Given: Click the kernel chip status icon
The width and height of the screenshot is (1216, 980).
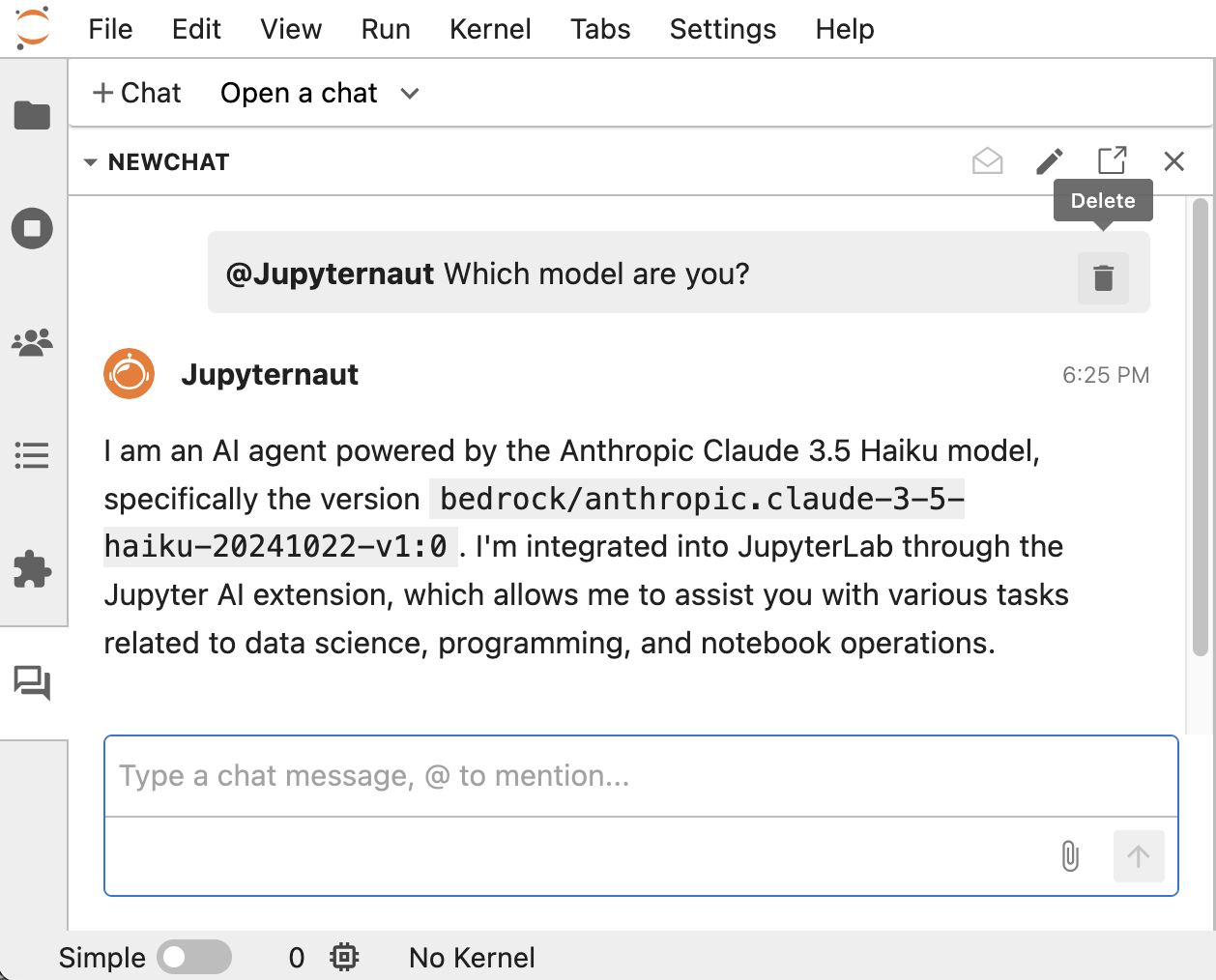Looking at the screenshot, I should coord(344,957).
